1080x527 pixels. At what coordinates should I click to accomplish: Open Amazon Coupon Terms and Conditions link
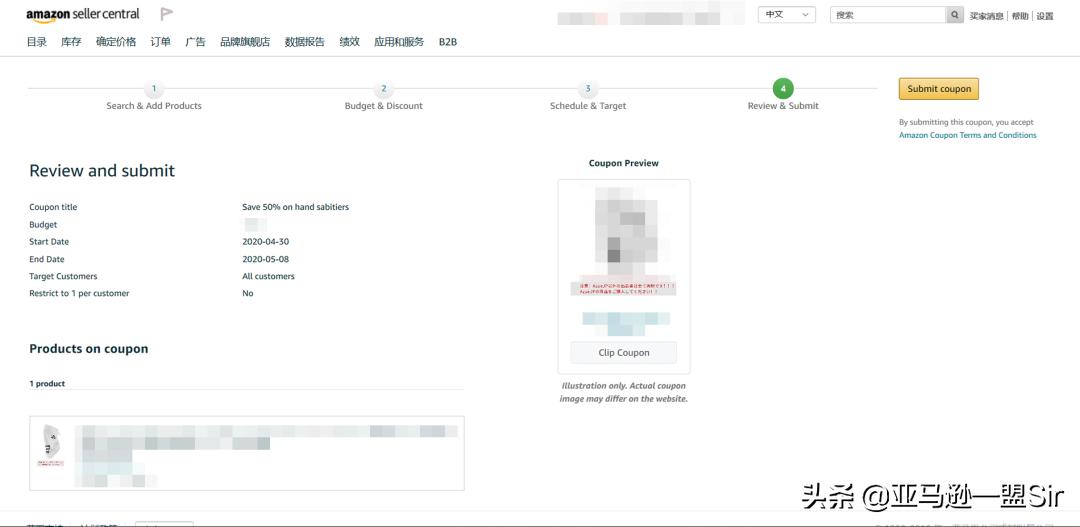[968, 135]
